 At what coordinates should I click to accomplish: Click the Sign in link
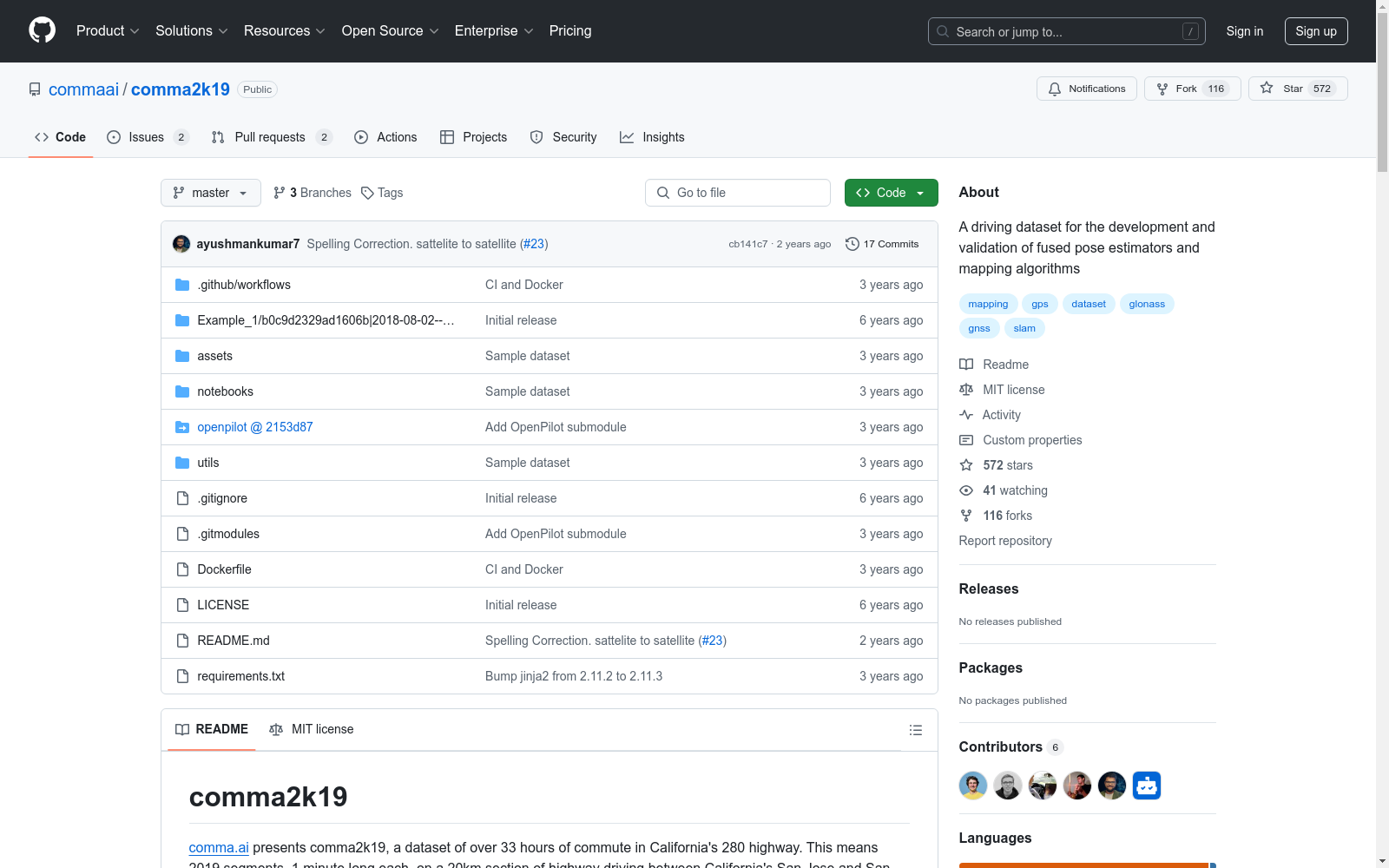pos(1245,31)
